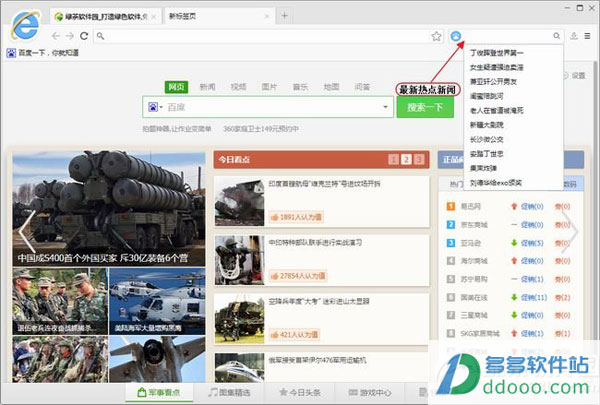Open the search-engine paw selector dropdown
600x405 pixels.
click(x=155, y=107)
